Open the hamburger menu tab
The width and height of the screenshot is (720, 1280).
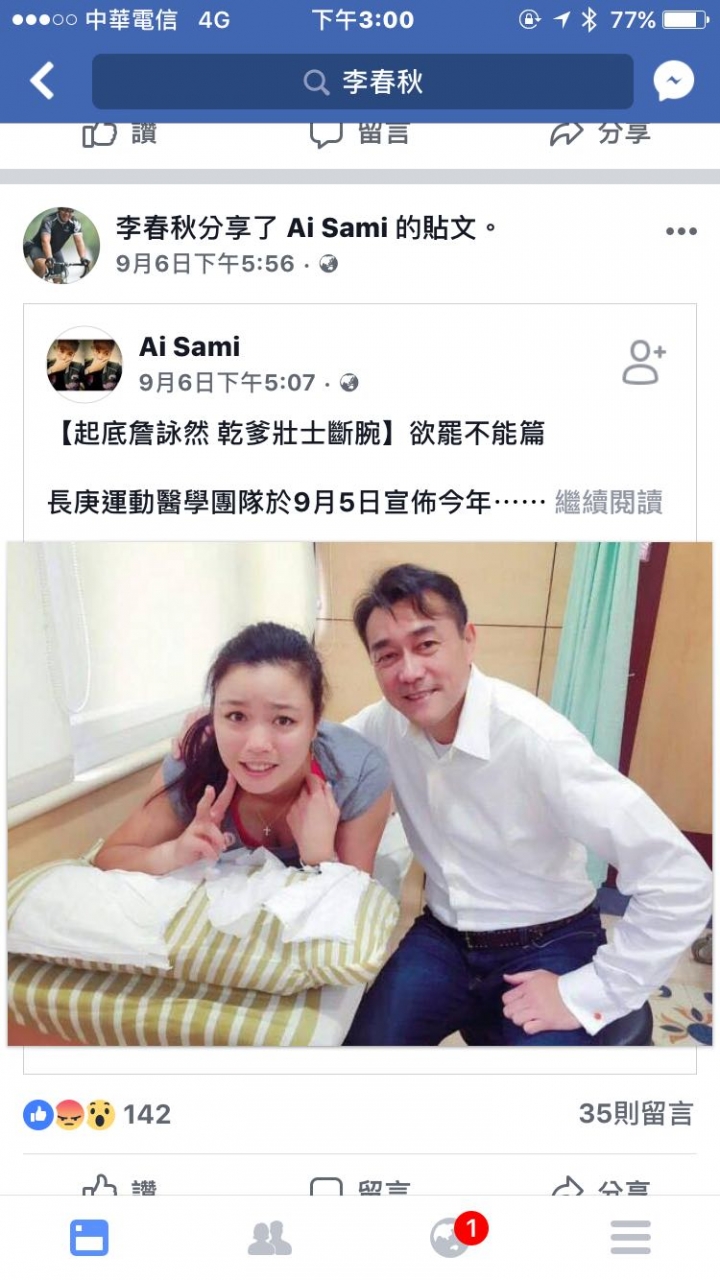[x=631, y=1238]
